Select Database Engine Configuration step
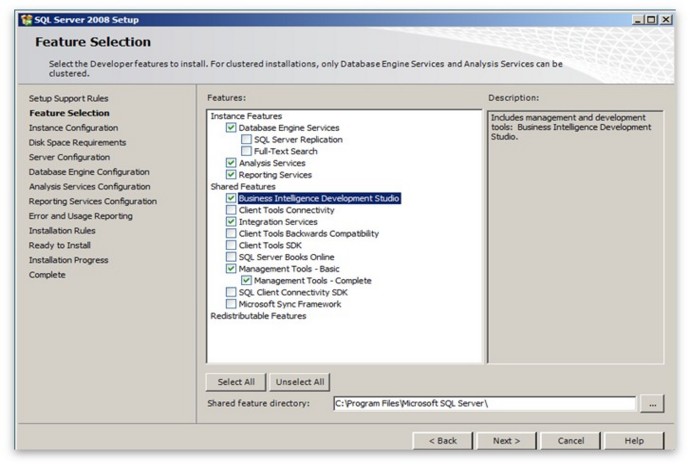The height and width of the screenshot is (466, 690). pos(89,172)
